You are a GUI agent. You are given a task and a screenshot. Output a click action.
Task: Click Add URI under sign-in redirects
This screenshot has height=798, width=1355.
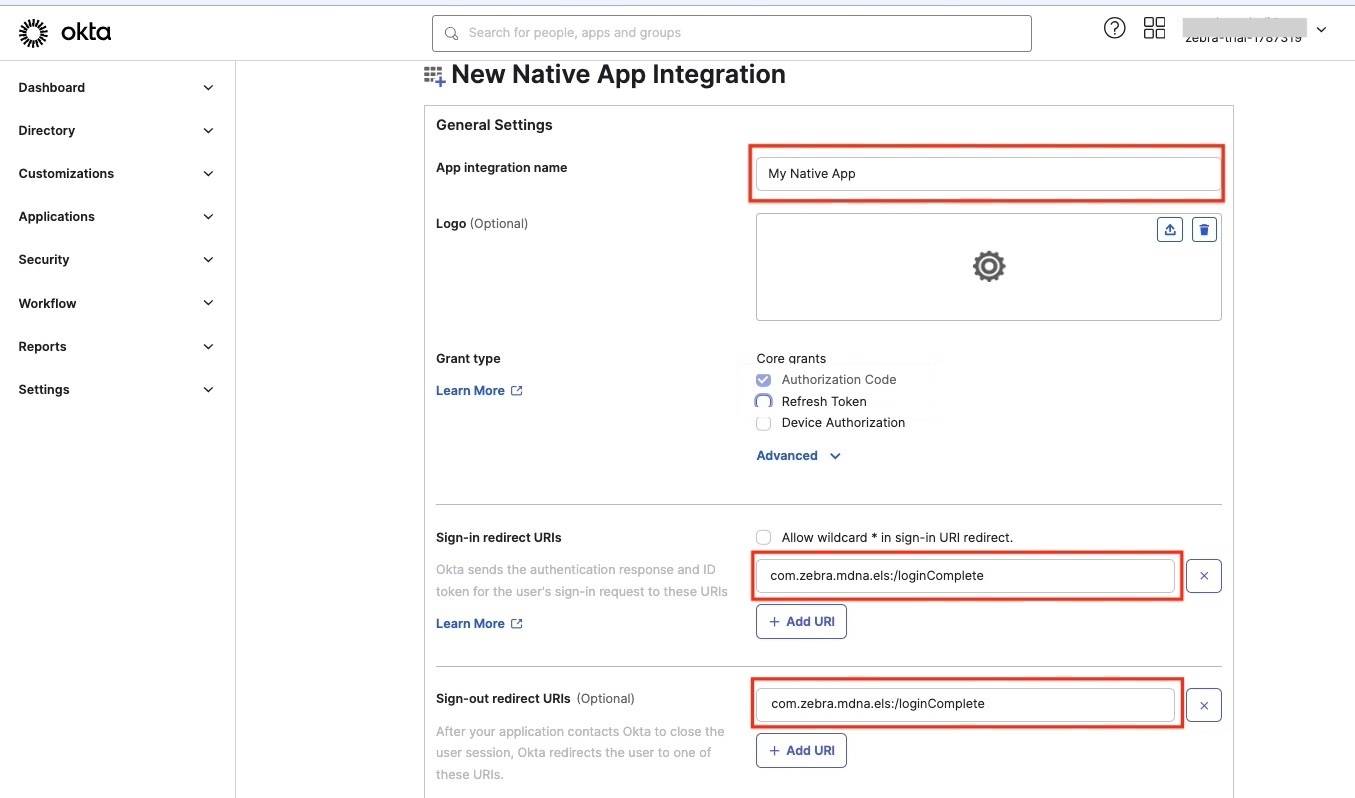click(x=801, y=621)
